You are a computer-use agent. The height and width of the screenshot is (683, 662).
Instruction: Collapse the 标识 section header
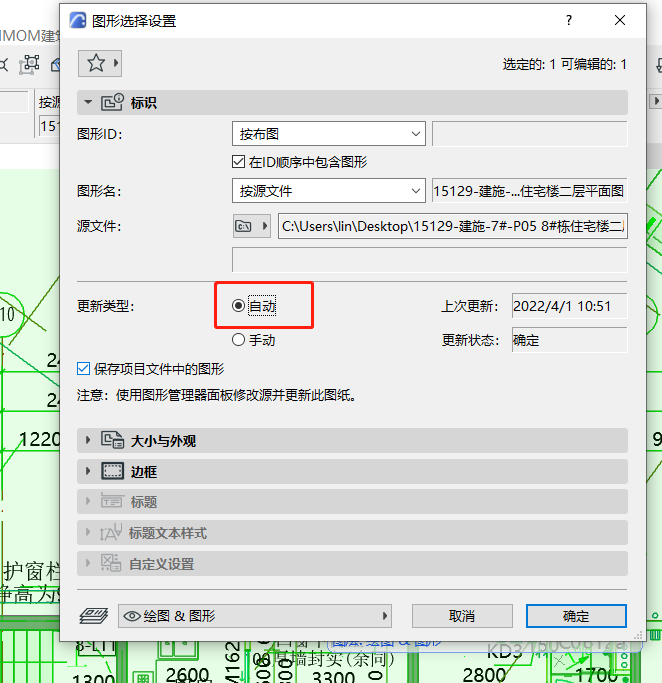coord(88,102)
